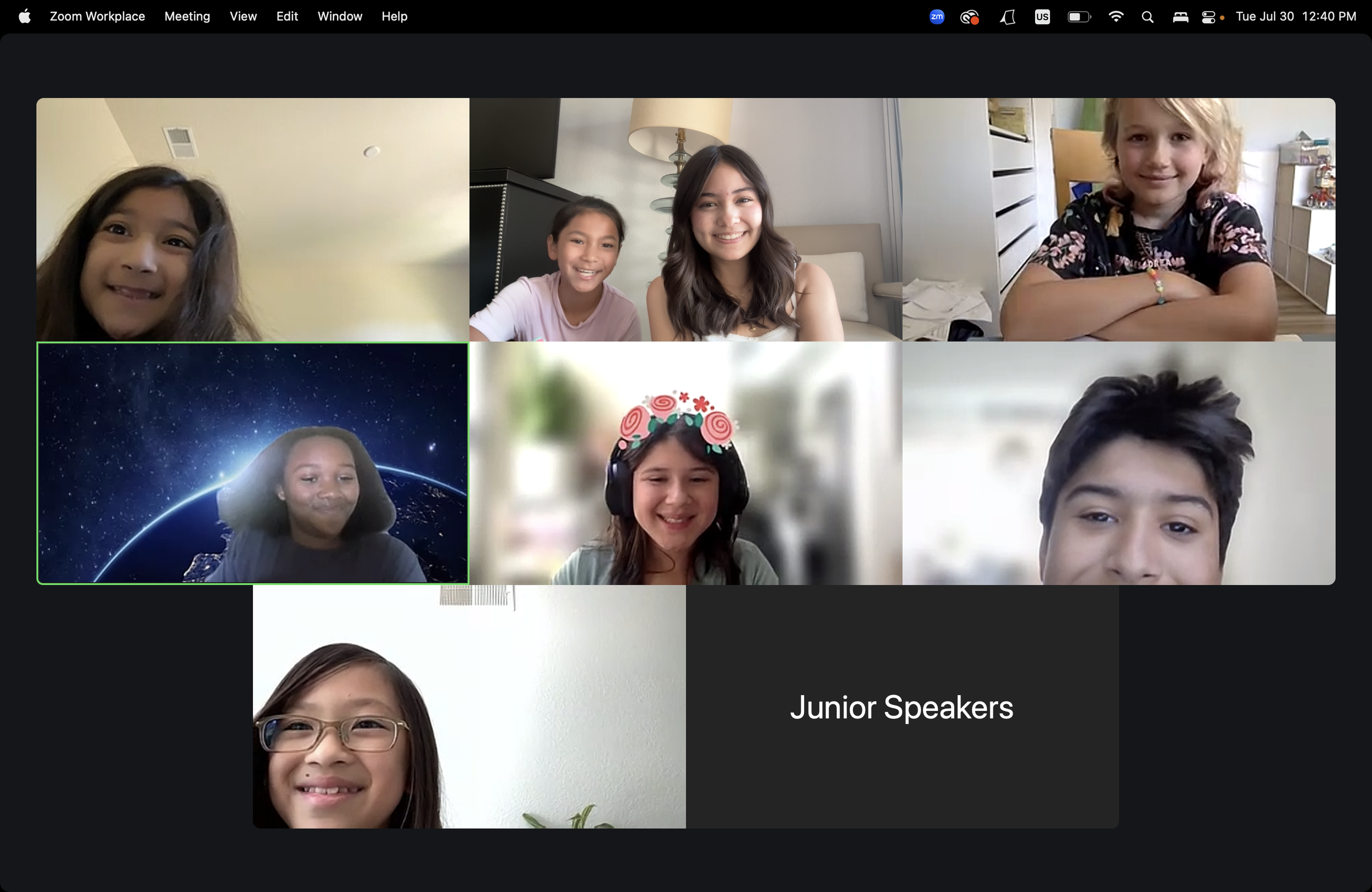Open the Edit menu

click(286, 16)
